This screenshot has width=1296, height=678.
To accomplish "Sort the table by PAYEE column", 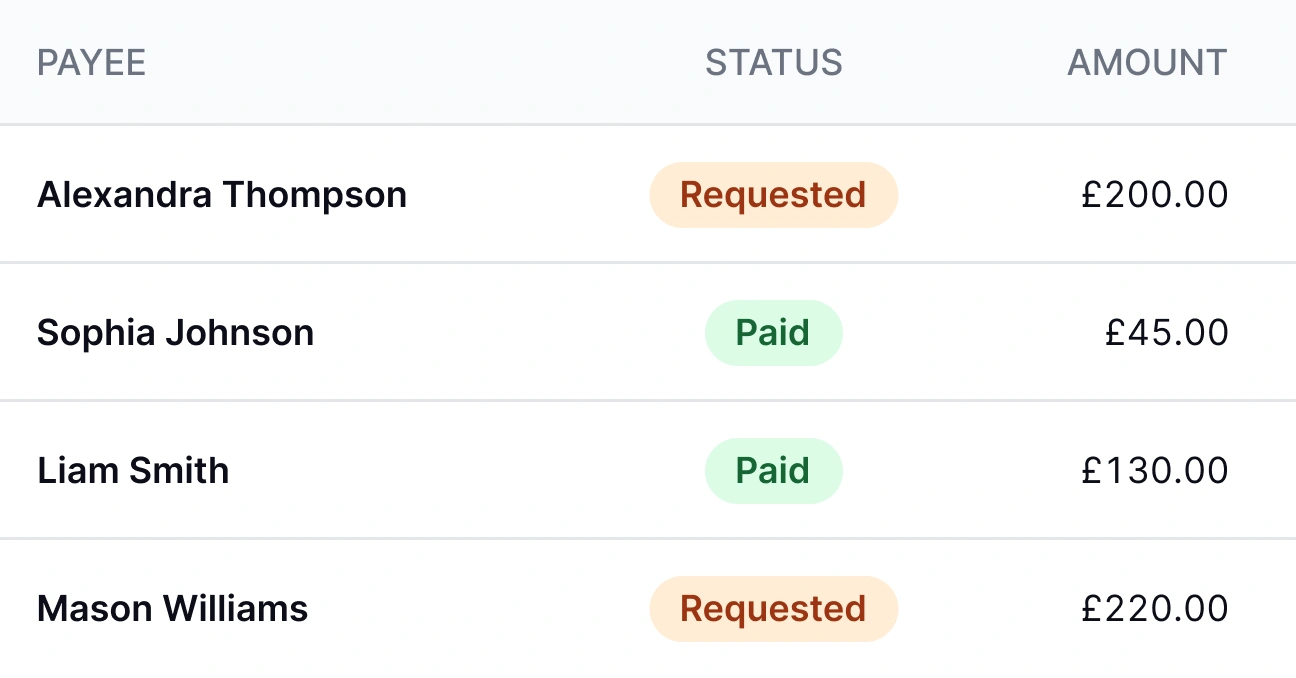I will pos(91,62).
